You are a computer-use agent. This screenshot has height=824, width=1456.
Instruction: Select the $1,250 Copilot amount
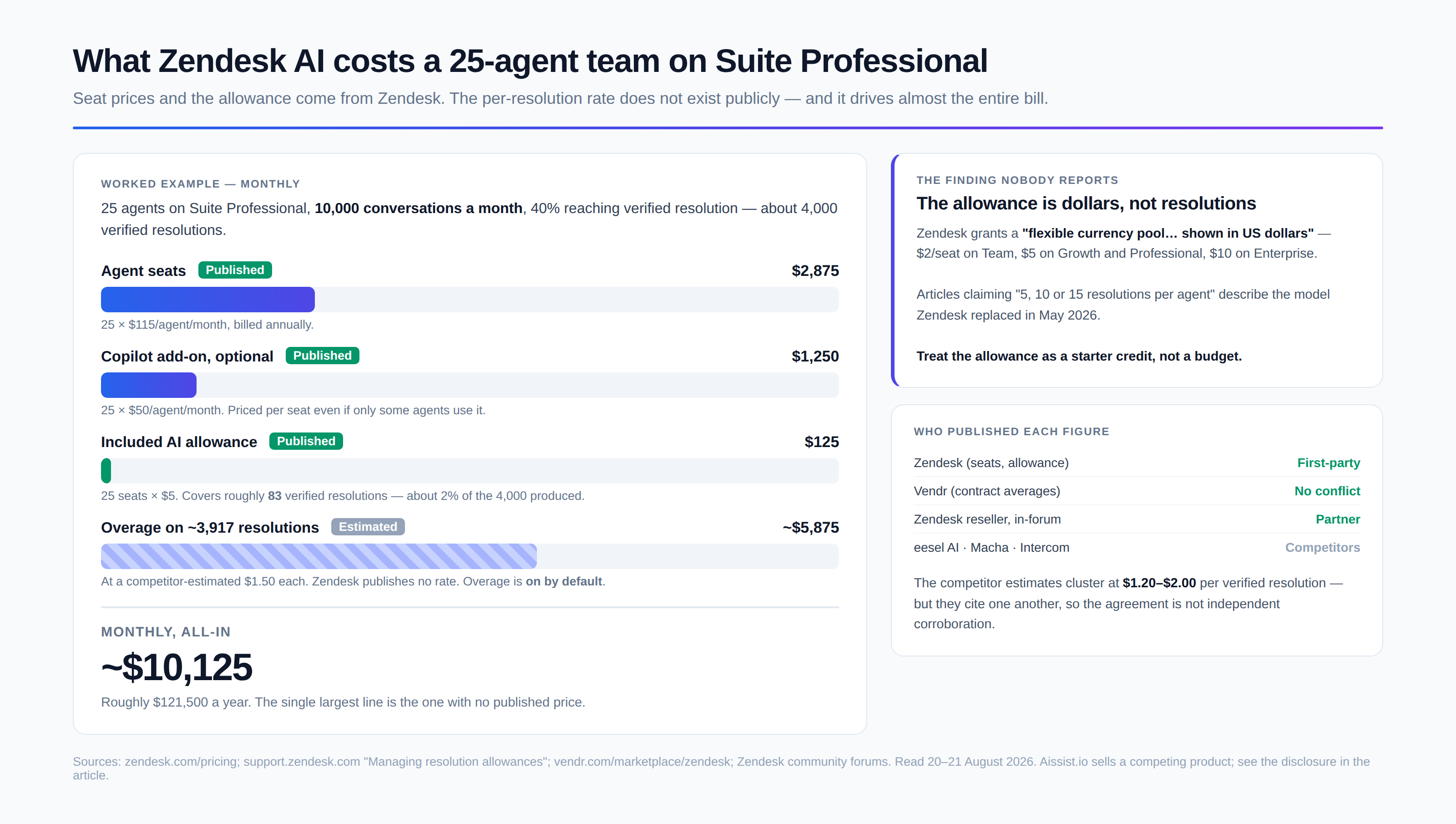(815, 356)
